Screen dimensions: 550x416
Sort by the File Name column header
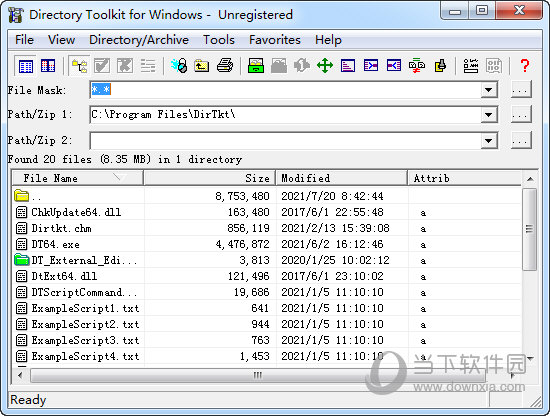click(78, 178)
